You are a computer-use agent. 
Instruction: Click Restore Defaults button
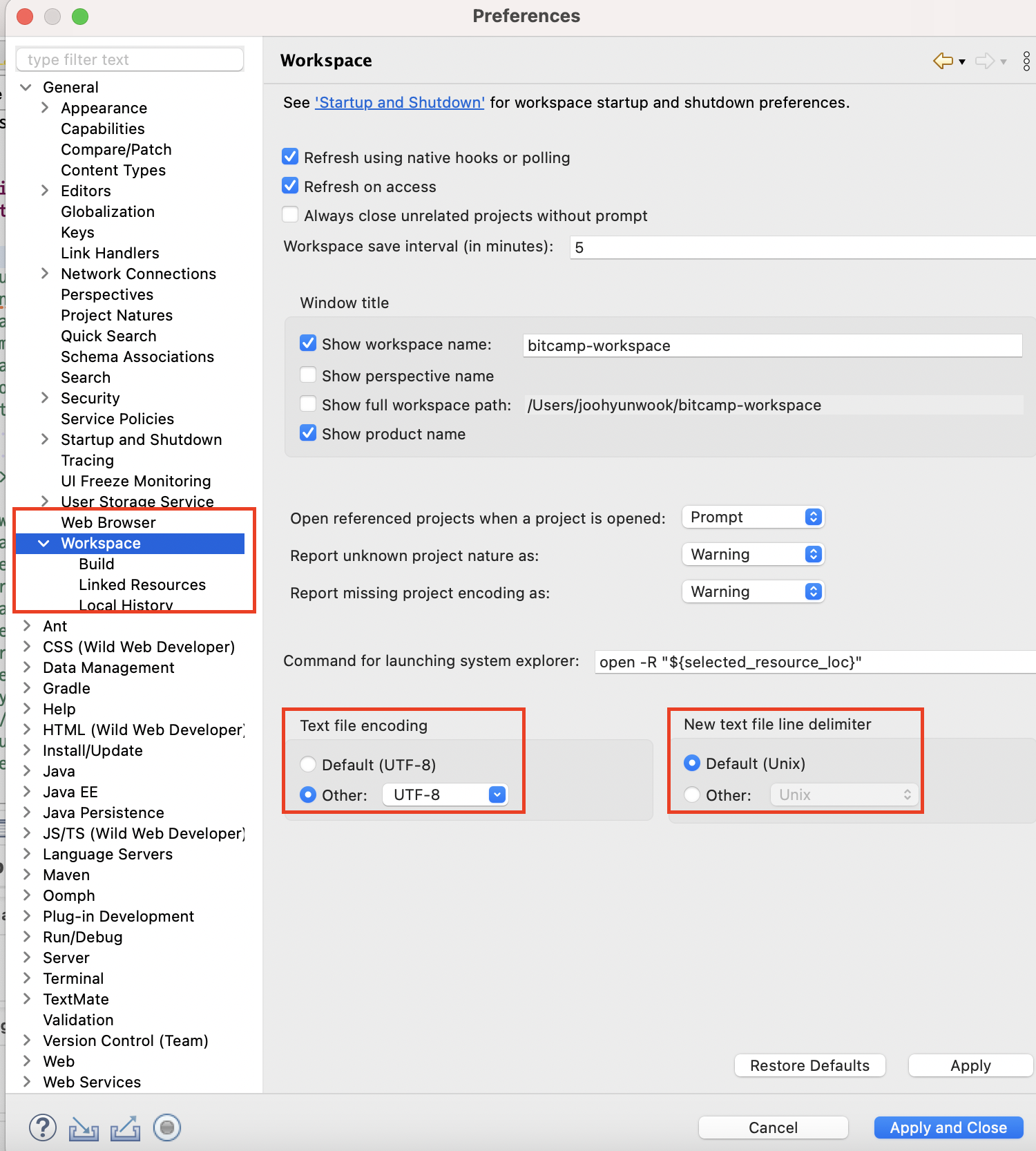809,1065
